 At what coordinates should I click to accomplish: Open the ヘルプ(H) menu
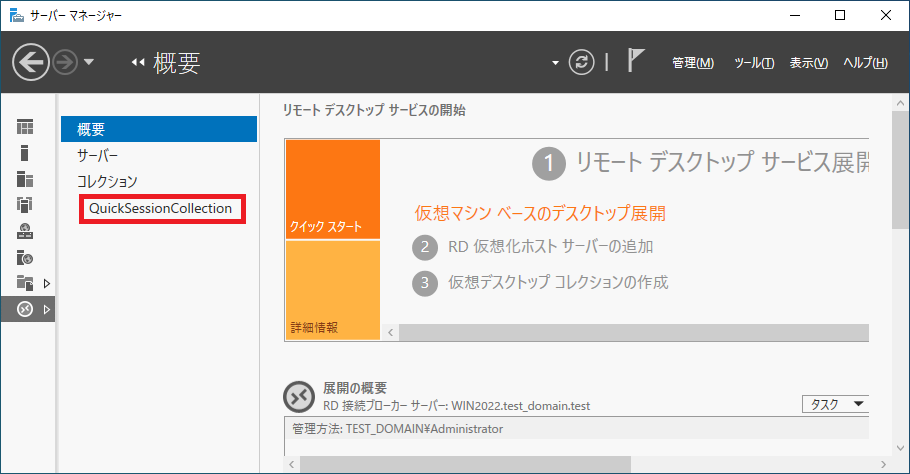(865, 63)
